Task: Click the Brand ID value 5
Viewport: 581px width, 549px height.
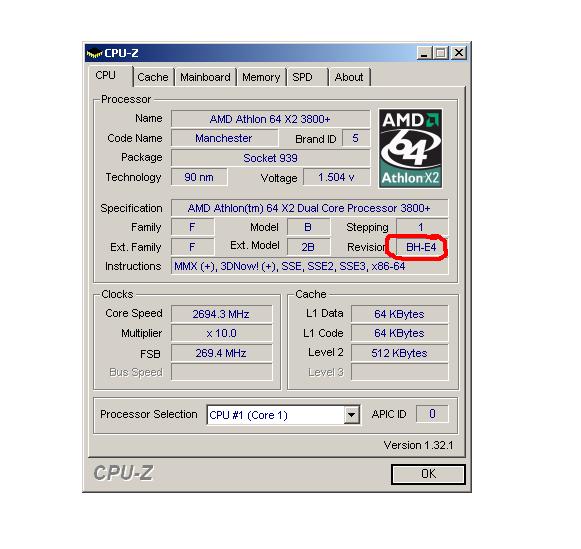Action: pos(355,138)
